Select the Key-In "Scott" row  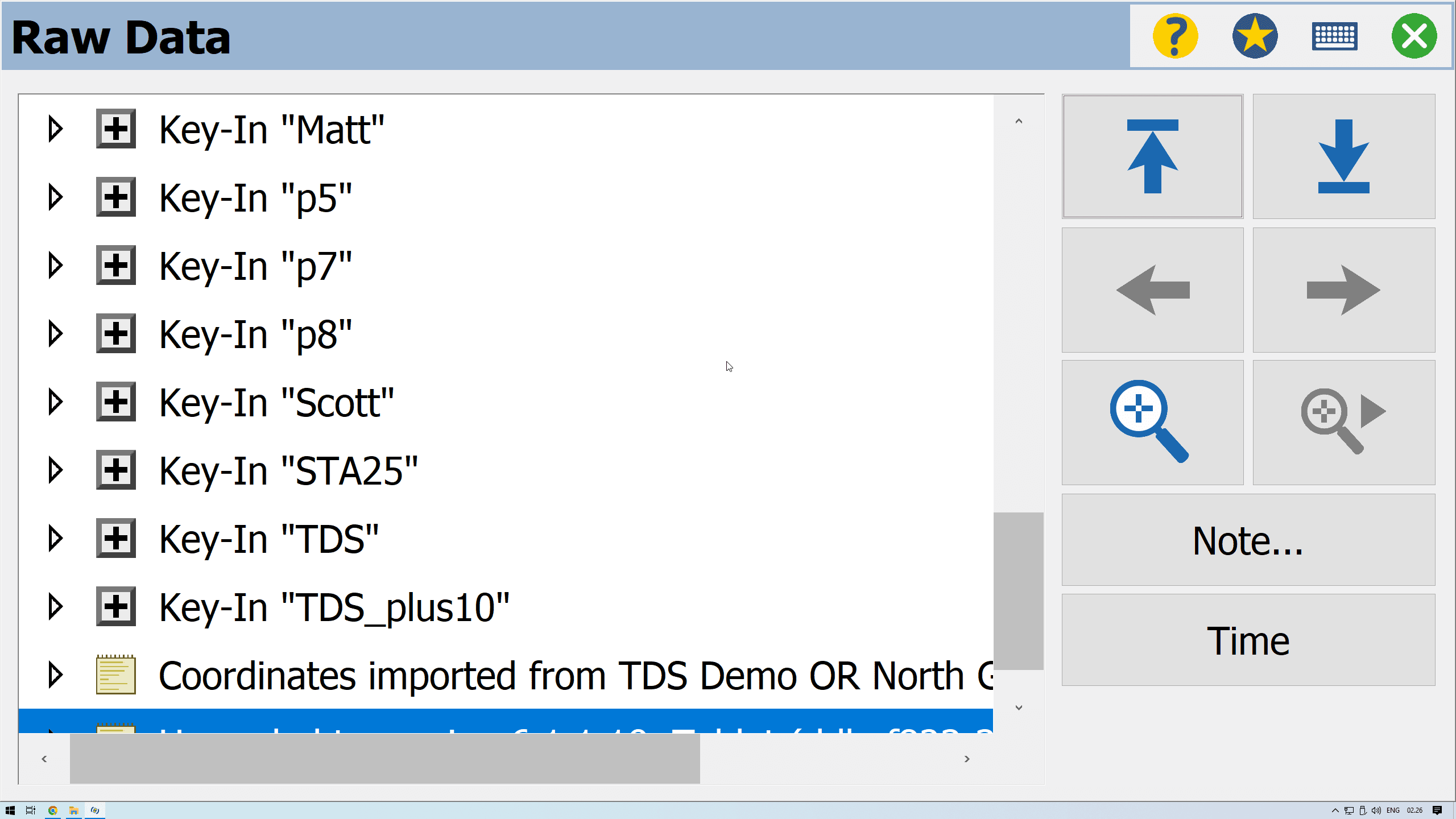276,403
